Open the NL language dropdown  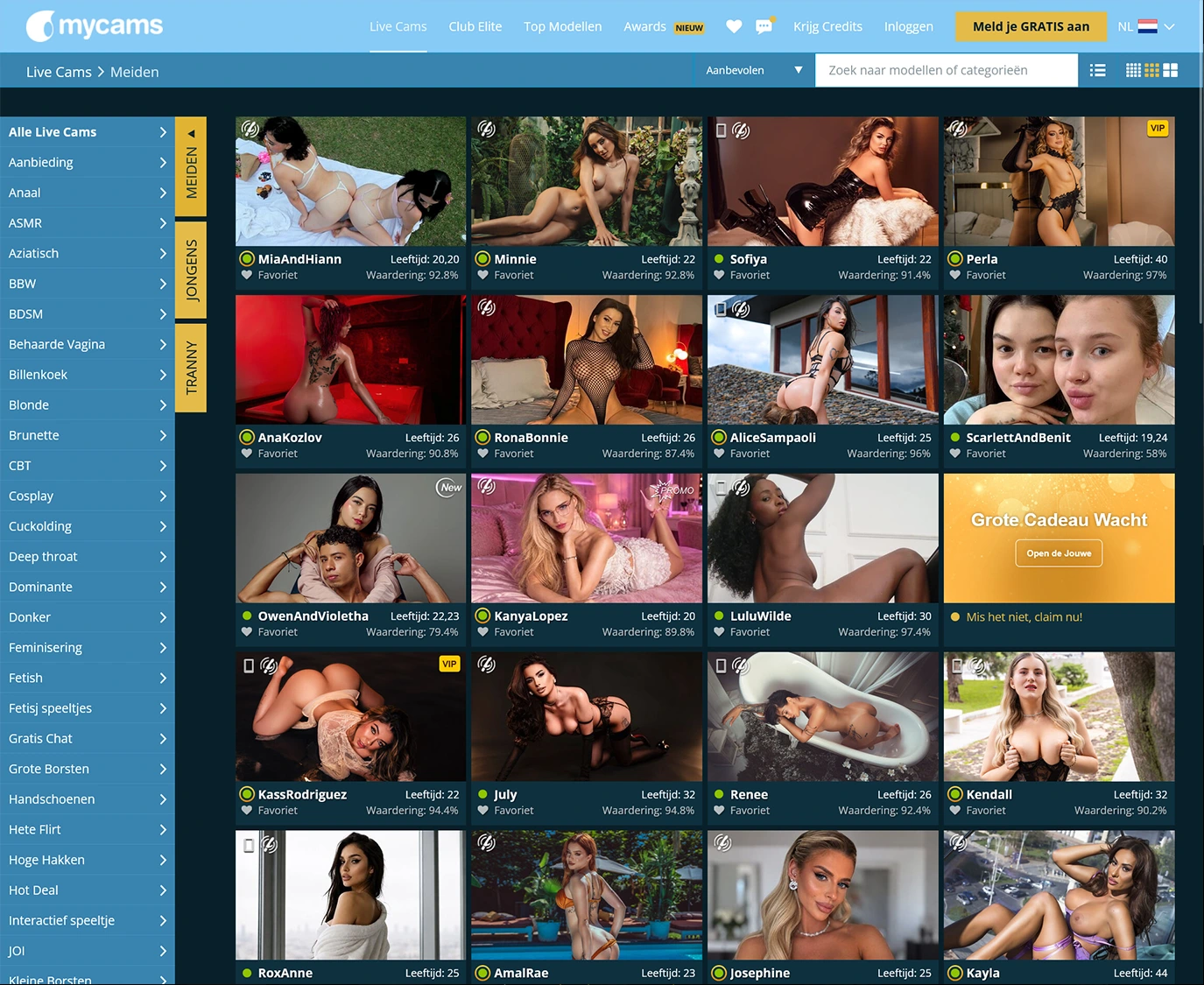pyautogui.click(x=1146, y=26)
